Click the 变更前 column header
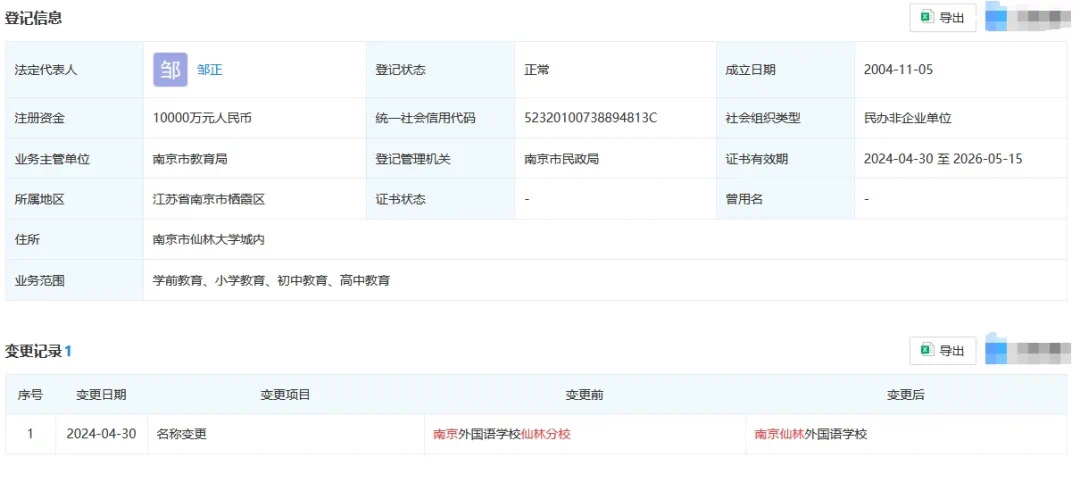 pyautogui.click(x=585, y=395)
